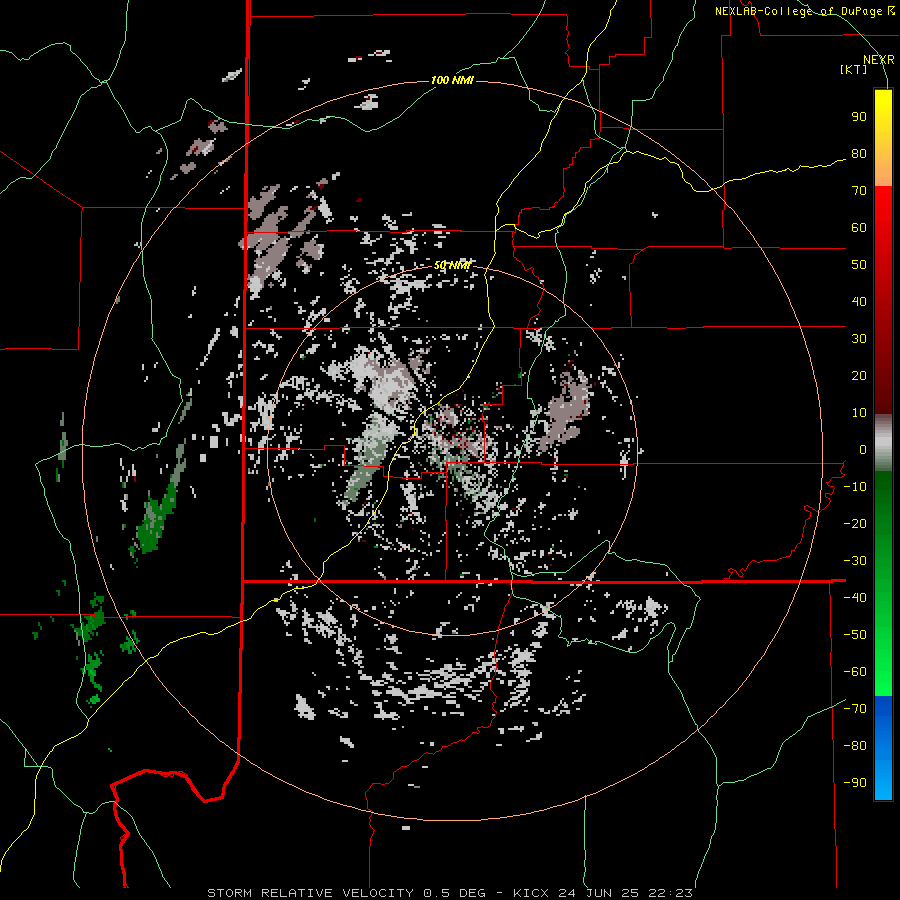The height and width of the screenshot is (900, 900).
Task: Click the -20 value on the velocity scale
Action: pos(855,524)
